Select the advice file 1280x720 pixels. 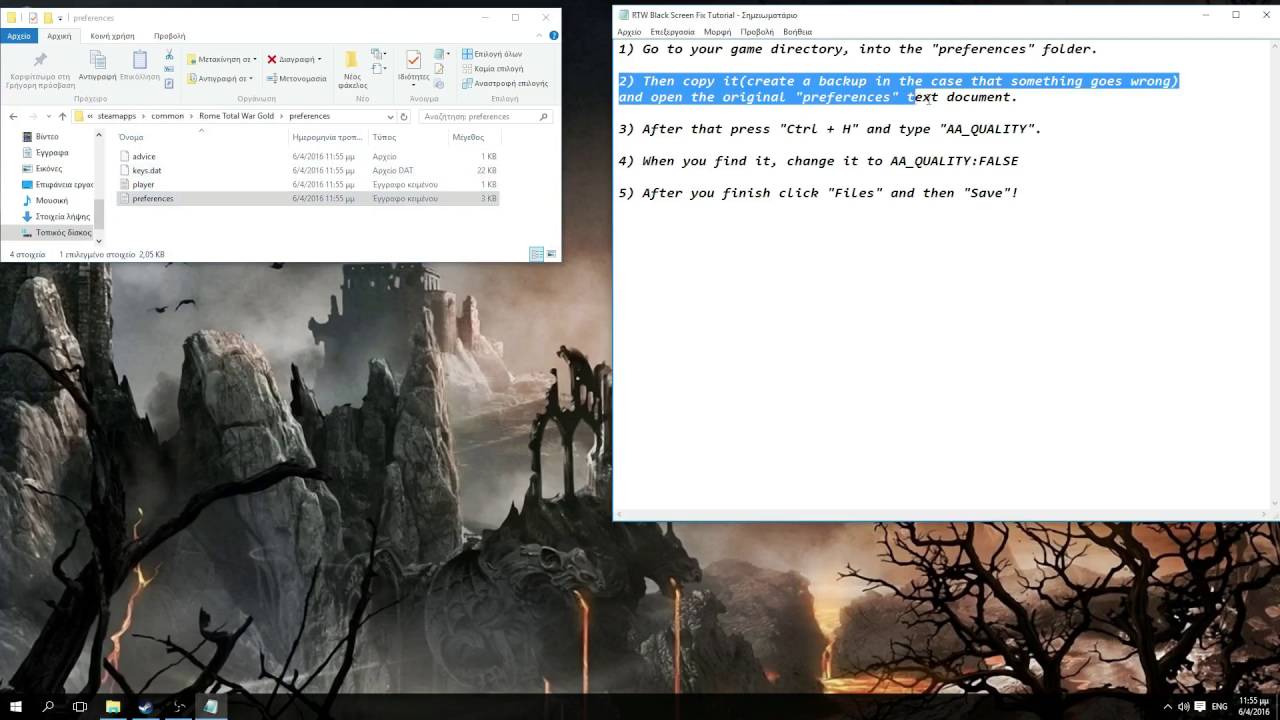pos(143,156)
